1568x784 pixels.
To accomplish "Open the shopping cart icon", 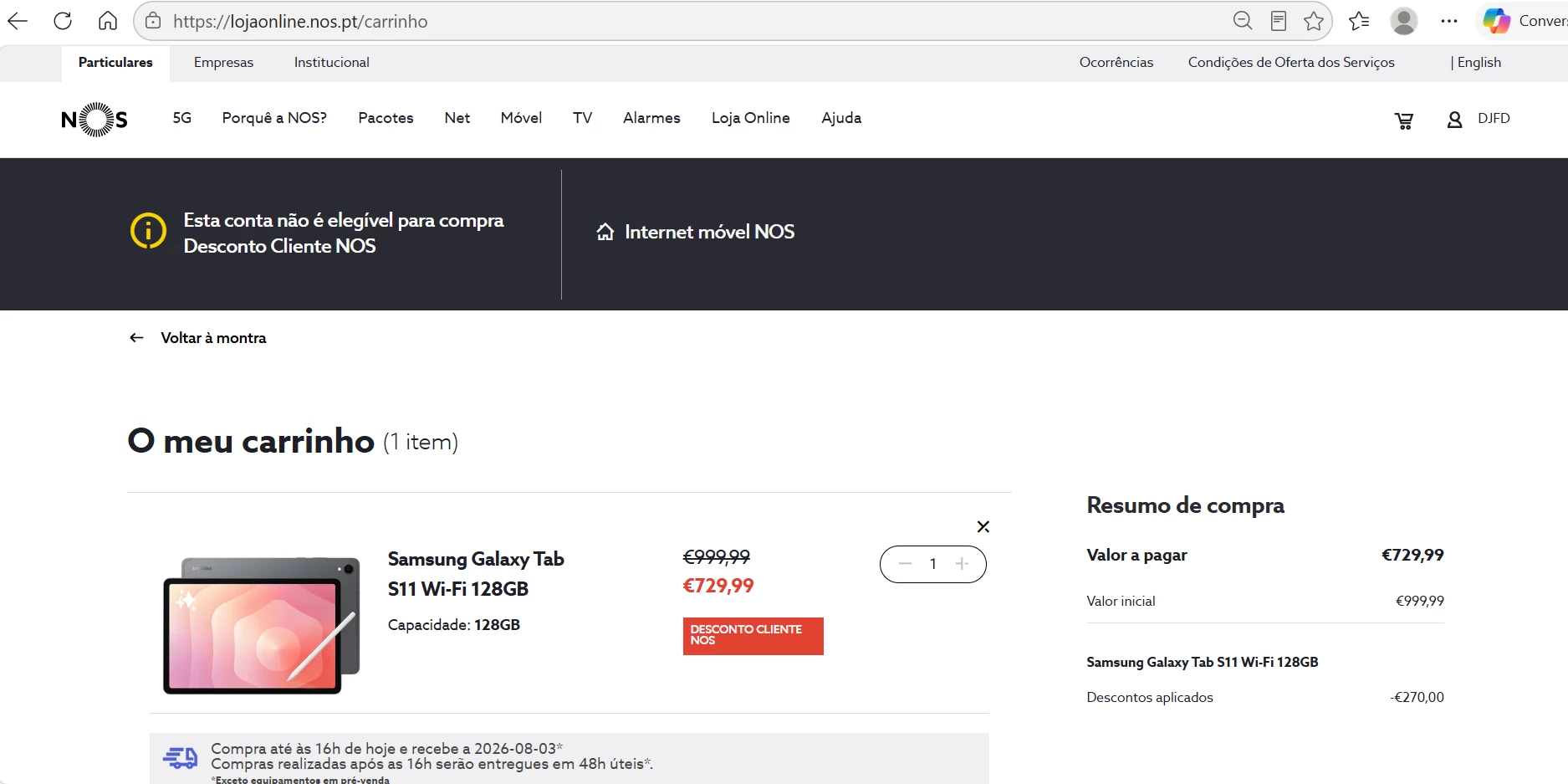I will [1404, 120].
